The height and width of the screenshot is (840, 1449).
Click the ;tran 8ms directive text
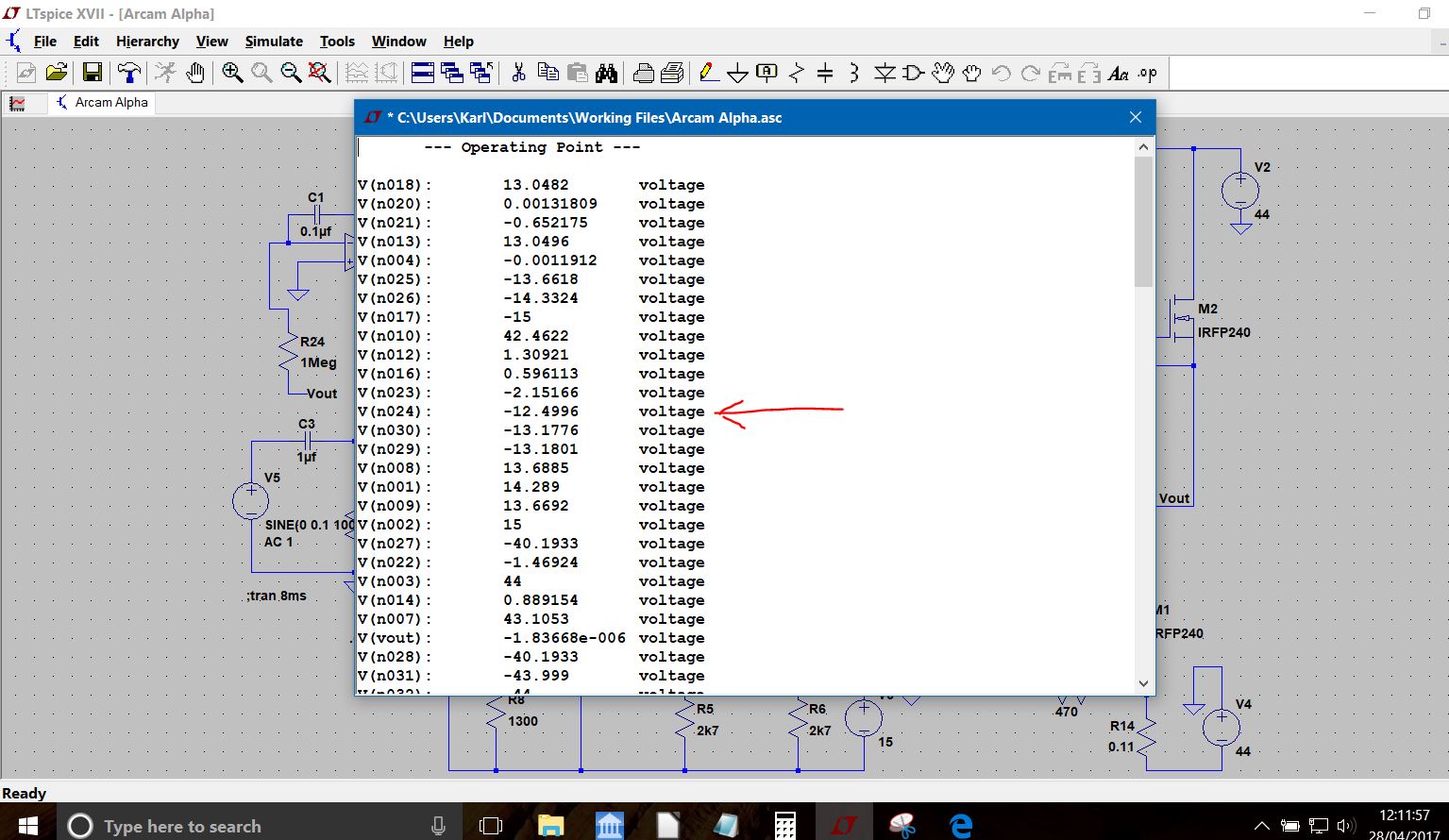pyautogui.click(x=276, y=596)
